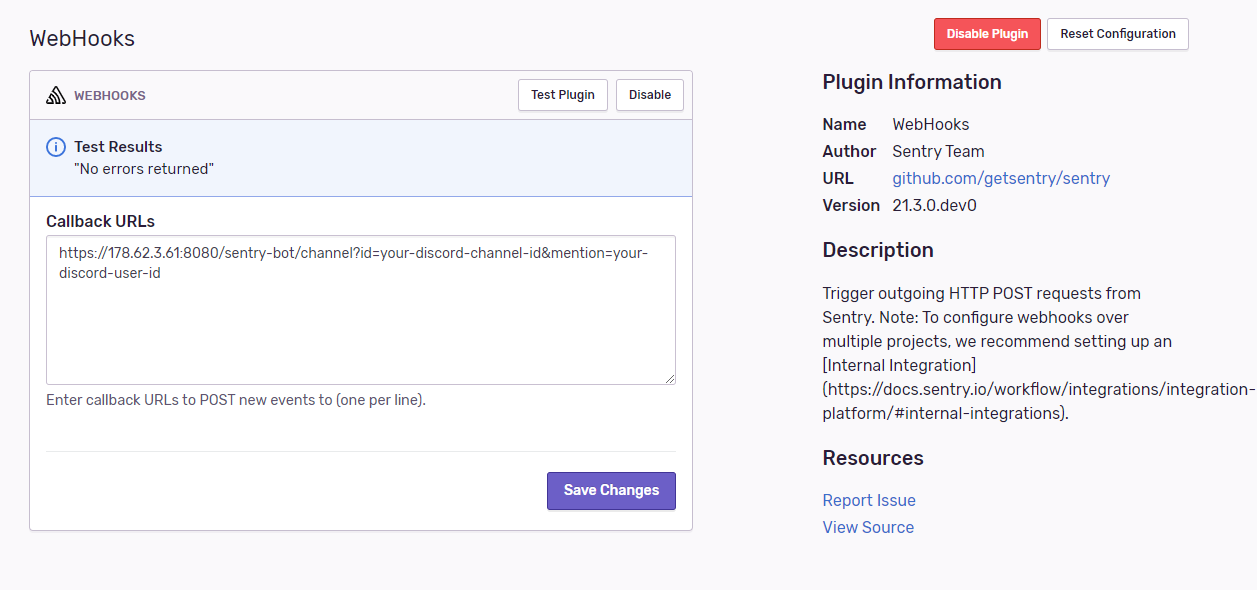The width and height of the screenshot is (1257, 590).
Task: Click the textarea resize handle corner
Action: click(x=669, y=378)
